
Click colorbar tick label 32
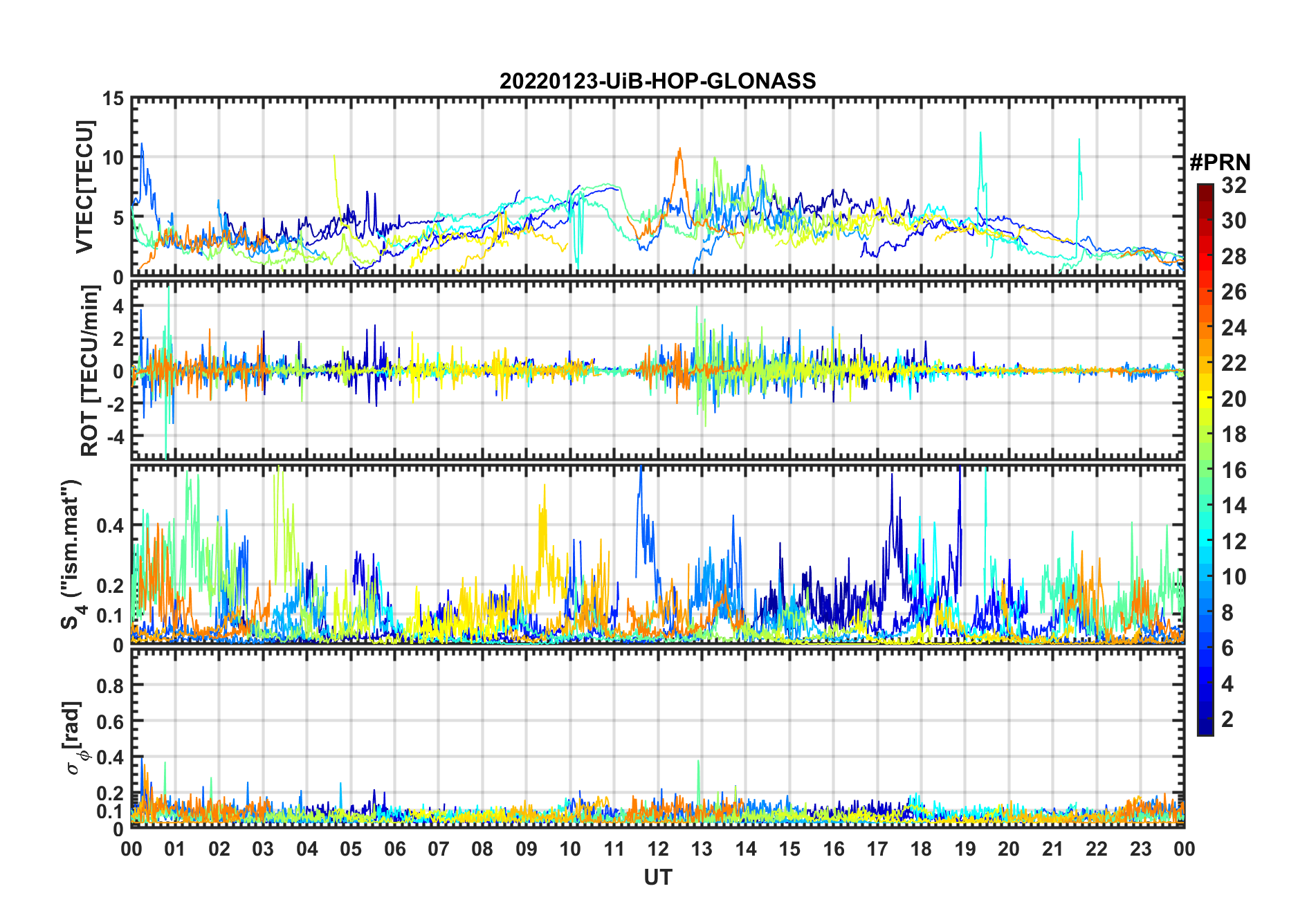[1234, 185]
